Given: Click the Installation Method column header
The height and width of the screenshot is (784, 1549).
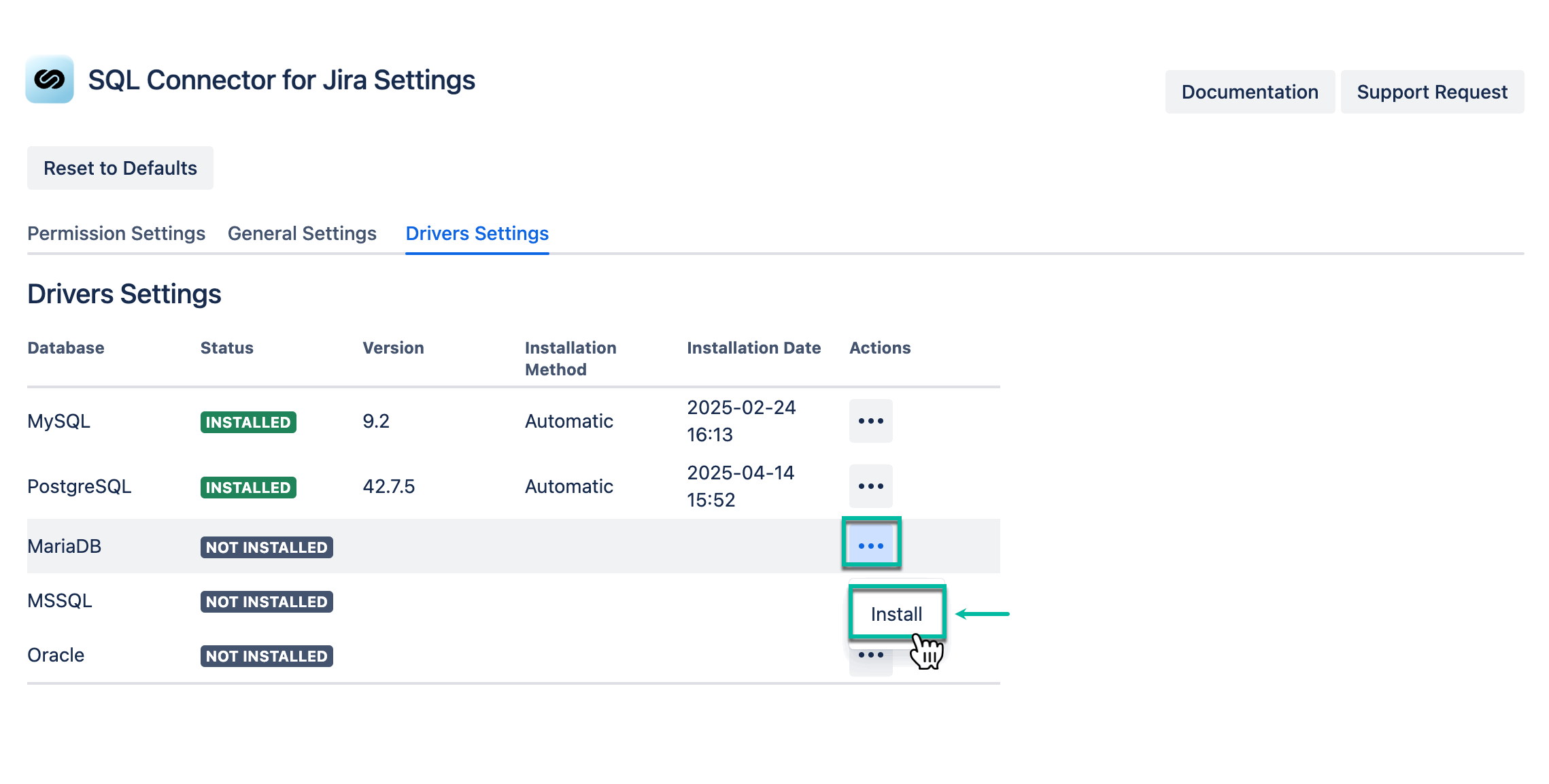Looking at the screenshot, I should (571, 358).
